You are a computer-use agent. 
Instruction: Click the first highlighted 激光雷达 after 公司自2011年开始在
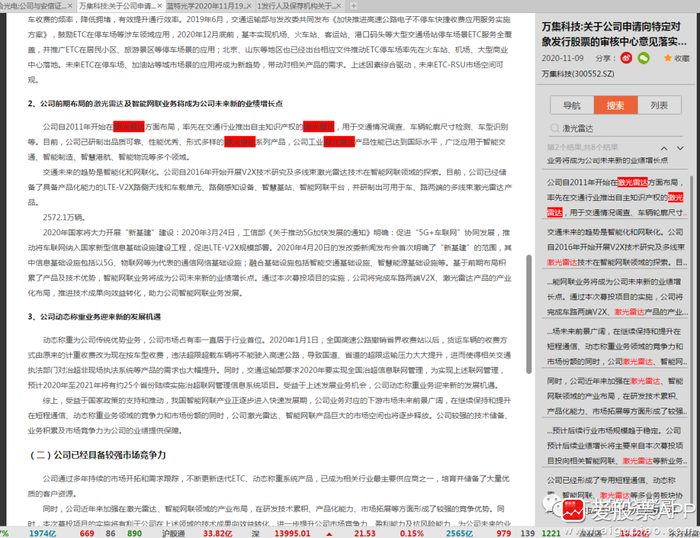(129, 127)
